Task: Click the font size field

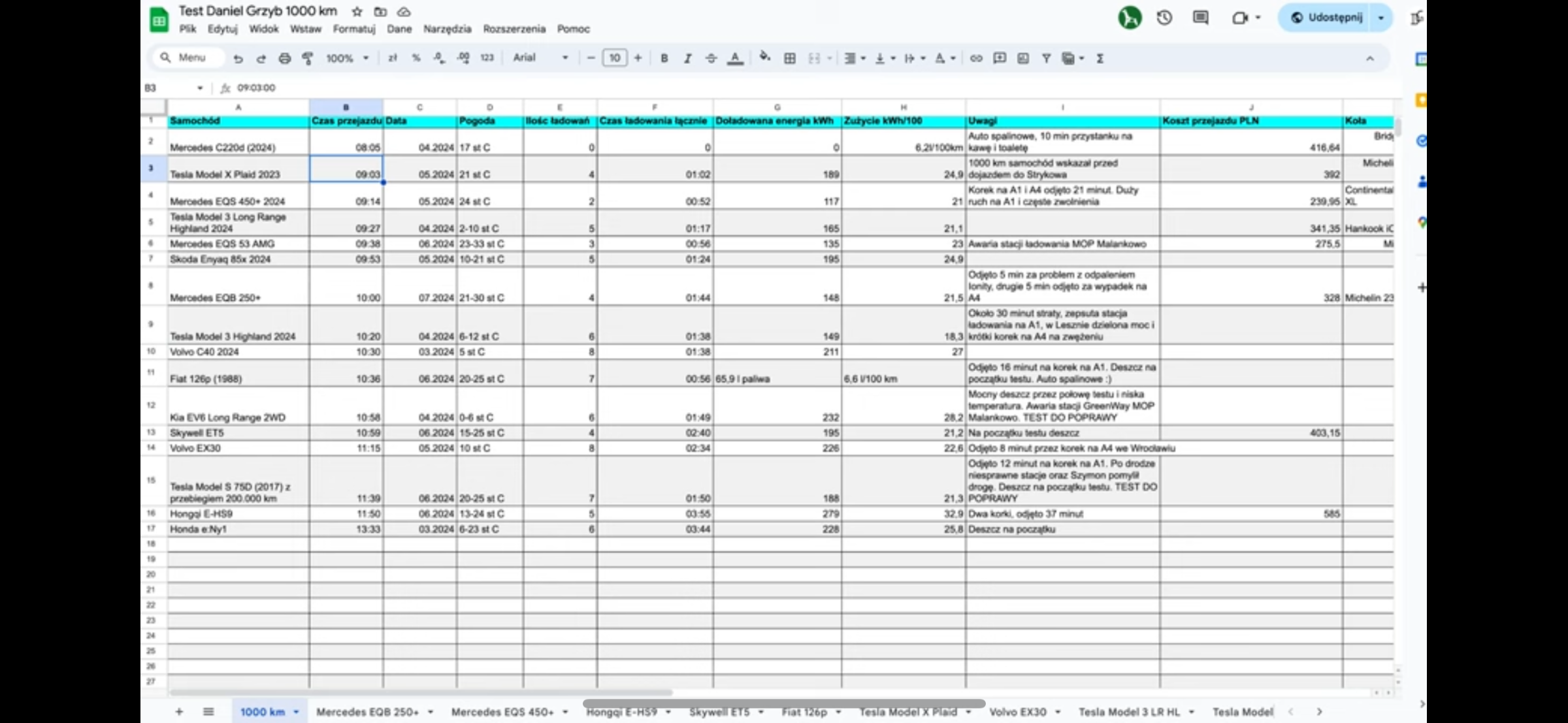Action: coord(614,58)
